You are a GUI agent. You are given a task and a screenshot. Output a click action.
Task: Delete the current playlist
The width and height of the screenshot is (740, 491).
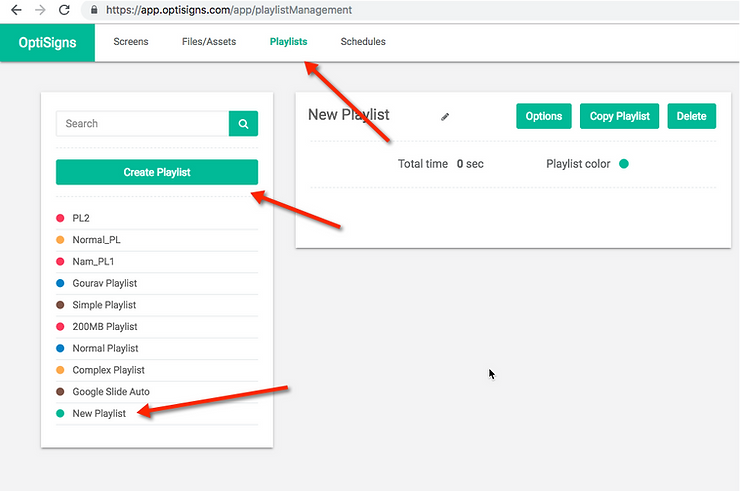pos(691,116)
